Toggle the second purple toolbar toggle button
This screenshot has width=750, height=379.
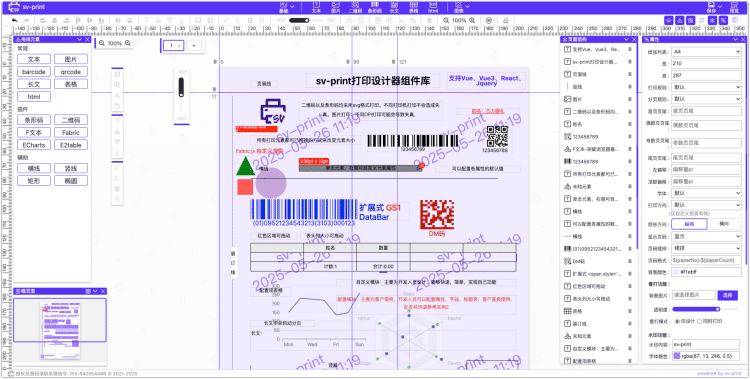[x=680, y=21]
